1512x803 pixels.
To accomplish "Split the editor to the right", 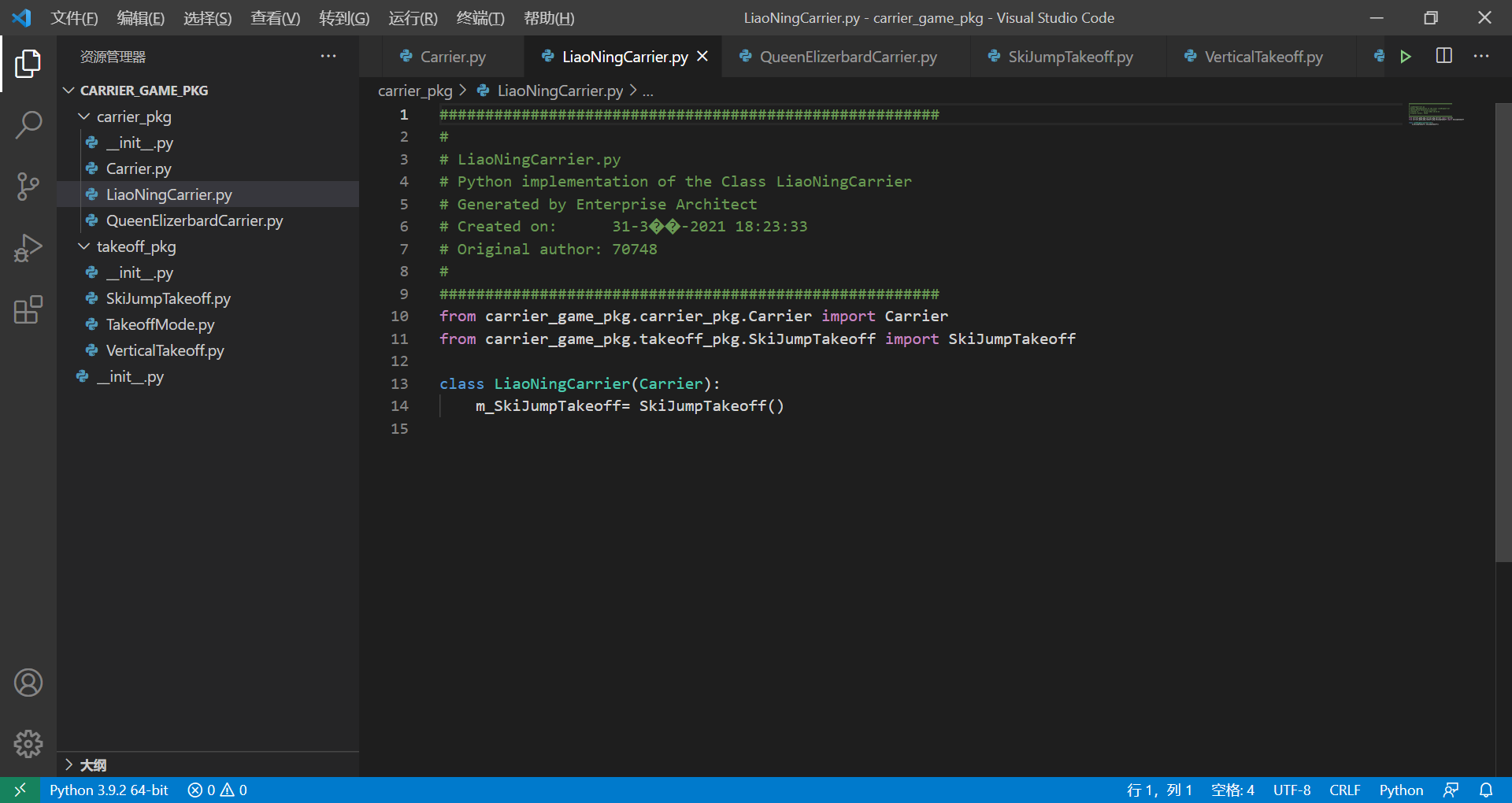I will (1444, 57).
